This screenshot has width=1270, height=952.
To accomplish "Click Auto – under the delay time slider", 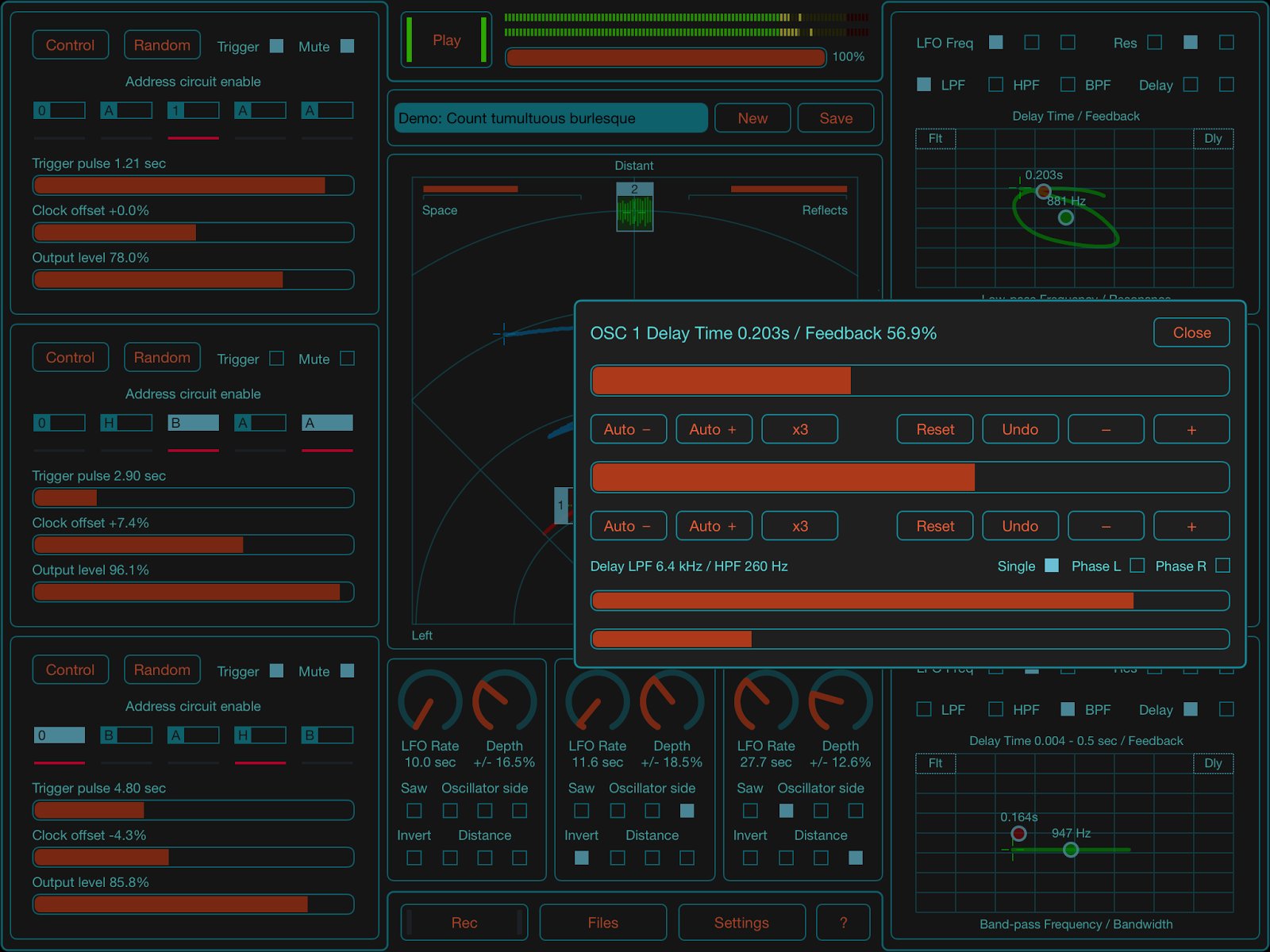I will tap(629, 429).
